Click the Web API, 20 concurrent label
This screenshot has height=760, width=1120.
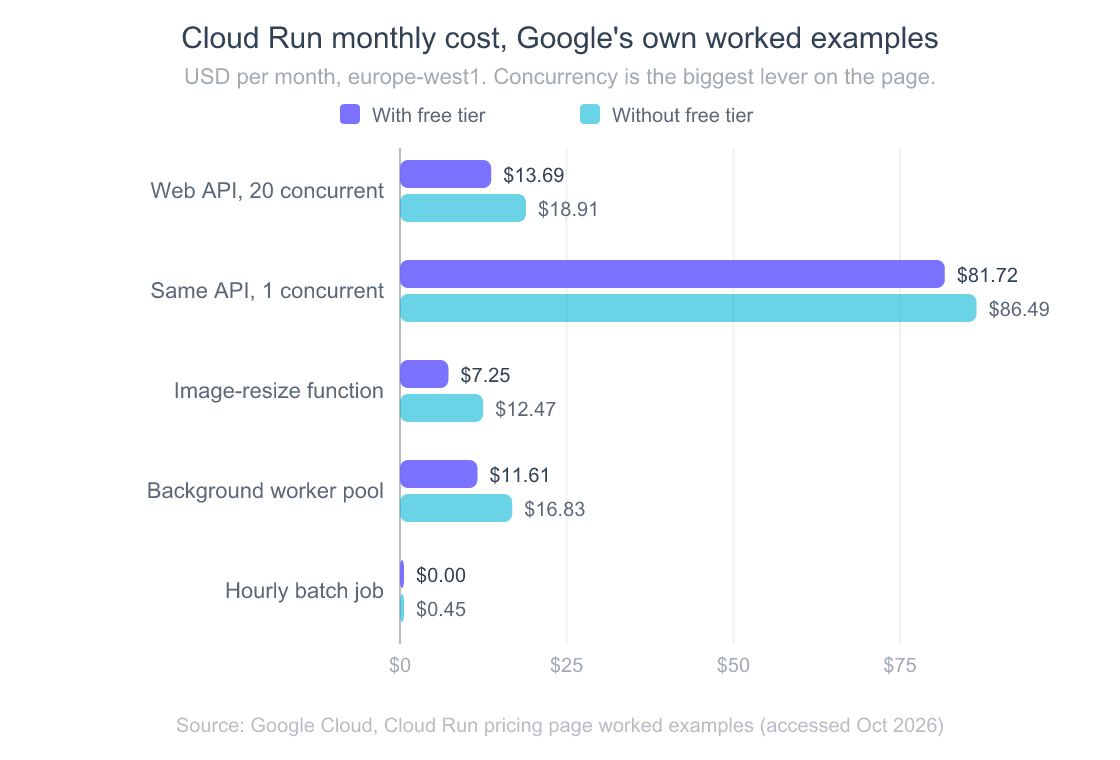pyautogui.click(x=267, y=191)
